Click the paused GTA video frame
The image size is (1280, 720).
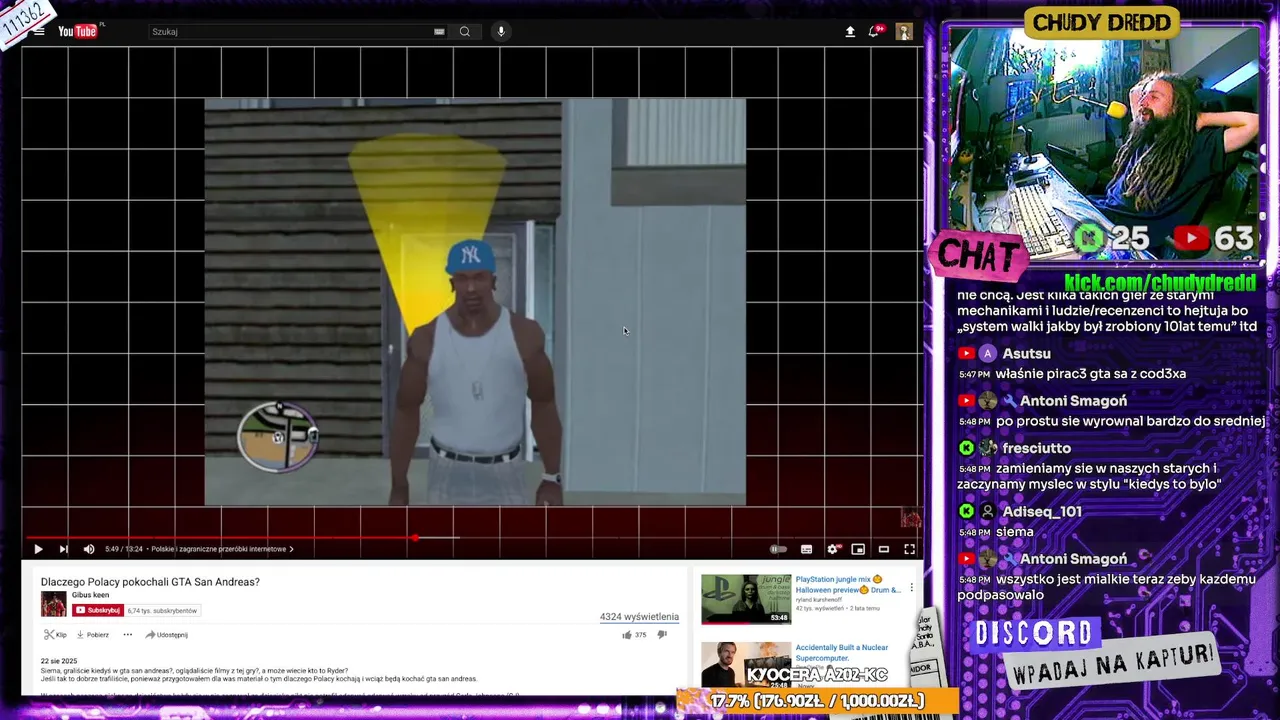pos(475,302)
